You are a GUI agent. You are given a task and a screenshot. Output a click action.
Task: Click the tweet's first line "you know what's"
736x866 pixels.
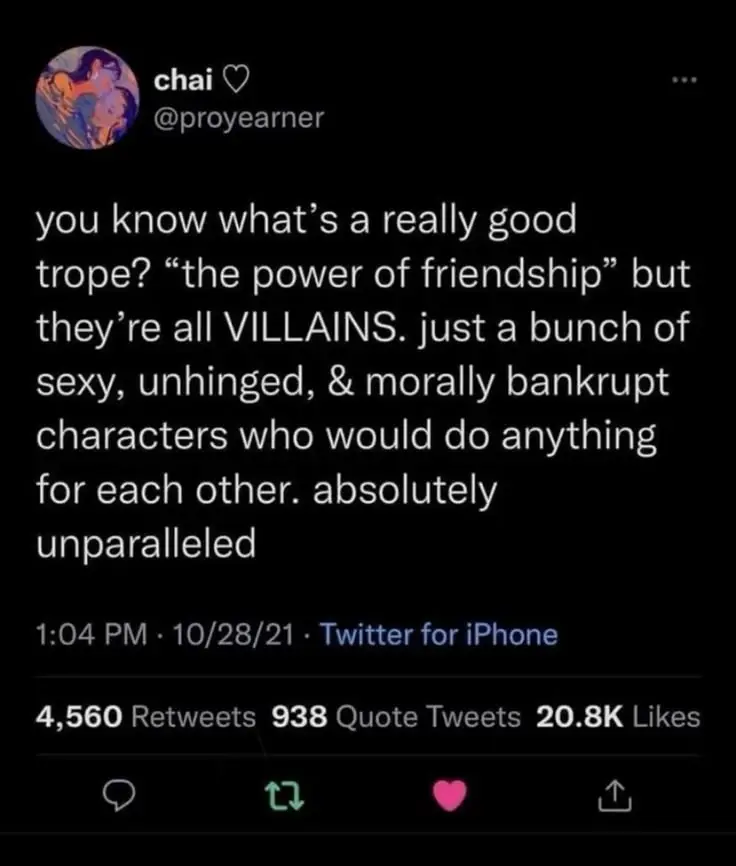182,220
